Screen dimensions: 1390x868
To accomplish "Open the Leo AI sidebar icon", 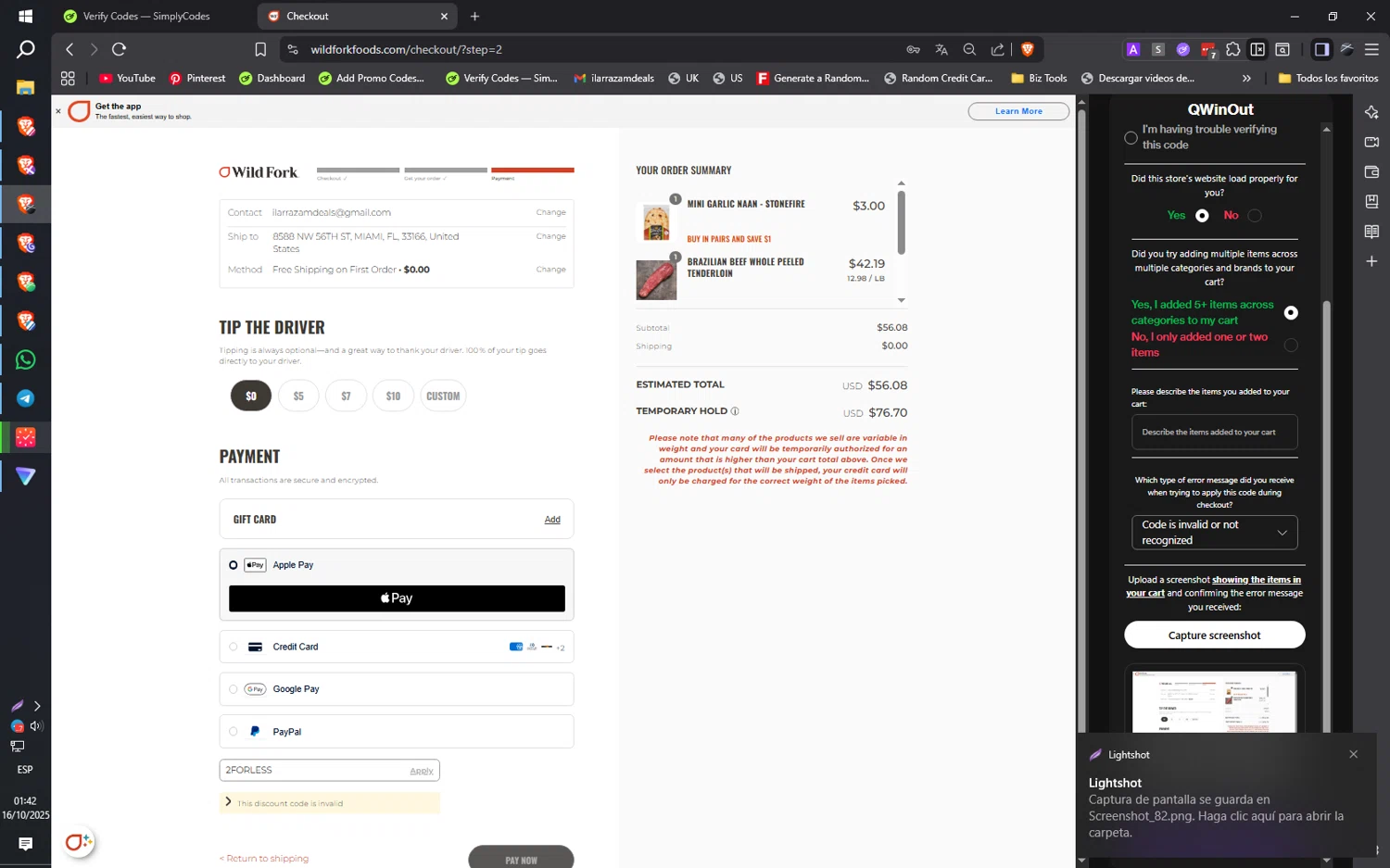I will point(1371,112).
